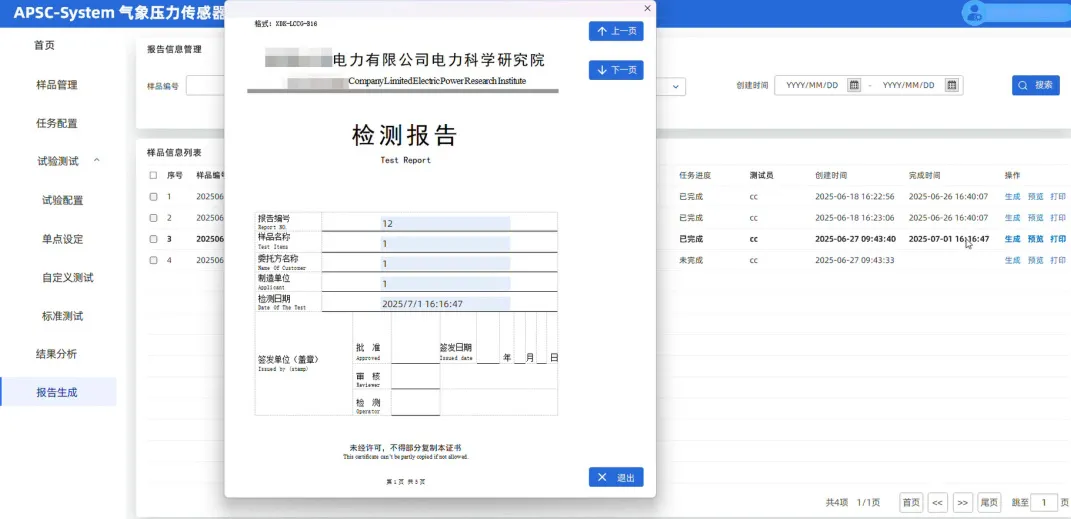Click 预览 link in row 3
Screen dimensions: 1071x519
point(1035,239)
